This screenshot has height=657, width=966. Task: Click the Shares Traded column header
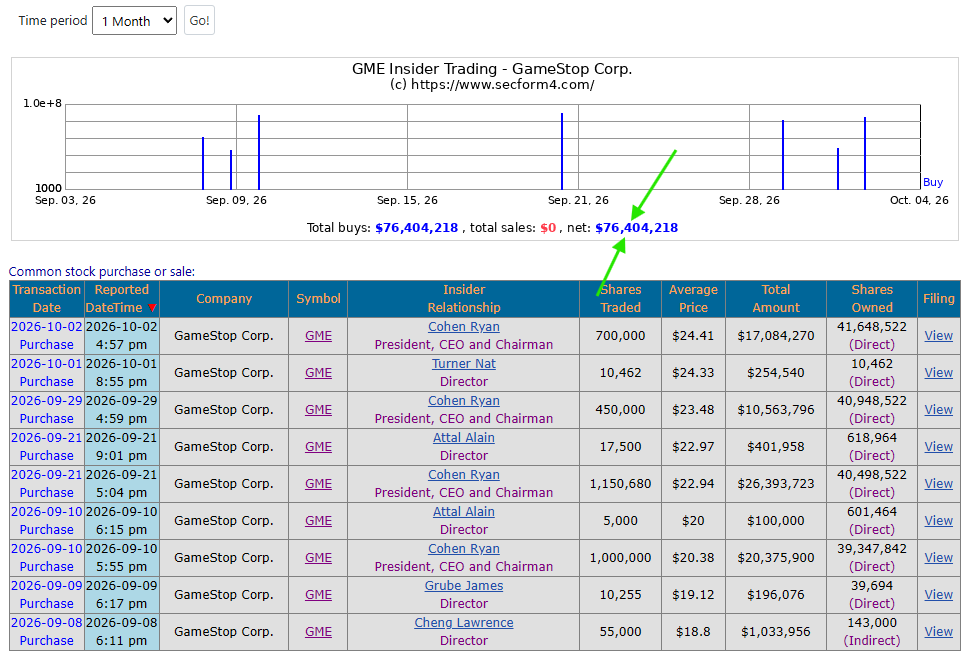620,299
